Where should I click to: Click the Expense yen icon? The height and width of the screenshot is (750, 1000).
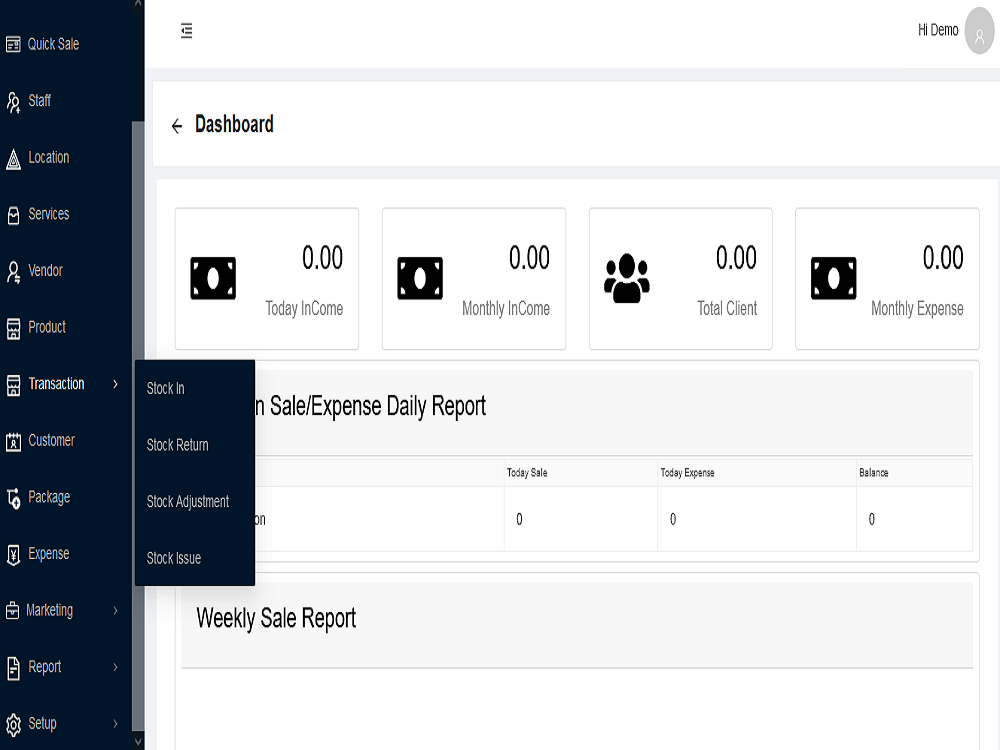13,555
